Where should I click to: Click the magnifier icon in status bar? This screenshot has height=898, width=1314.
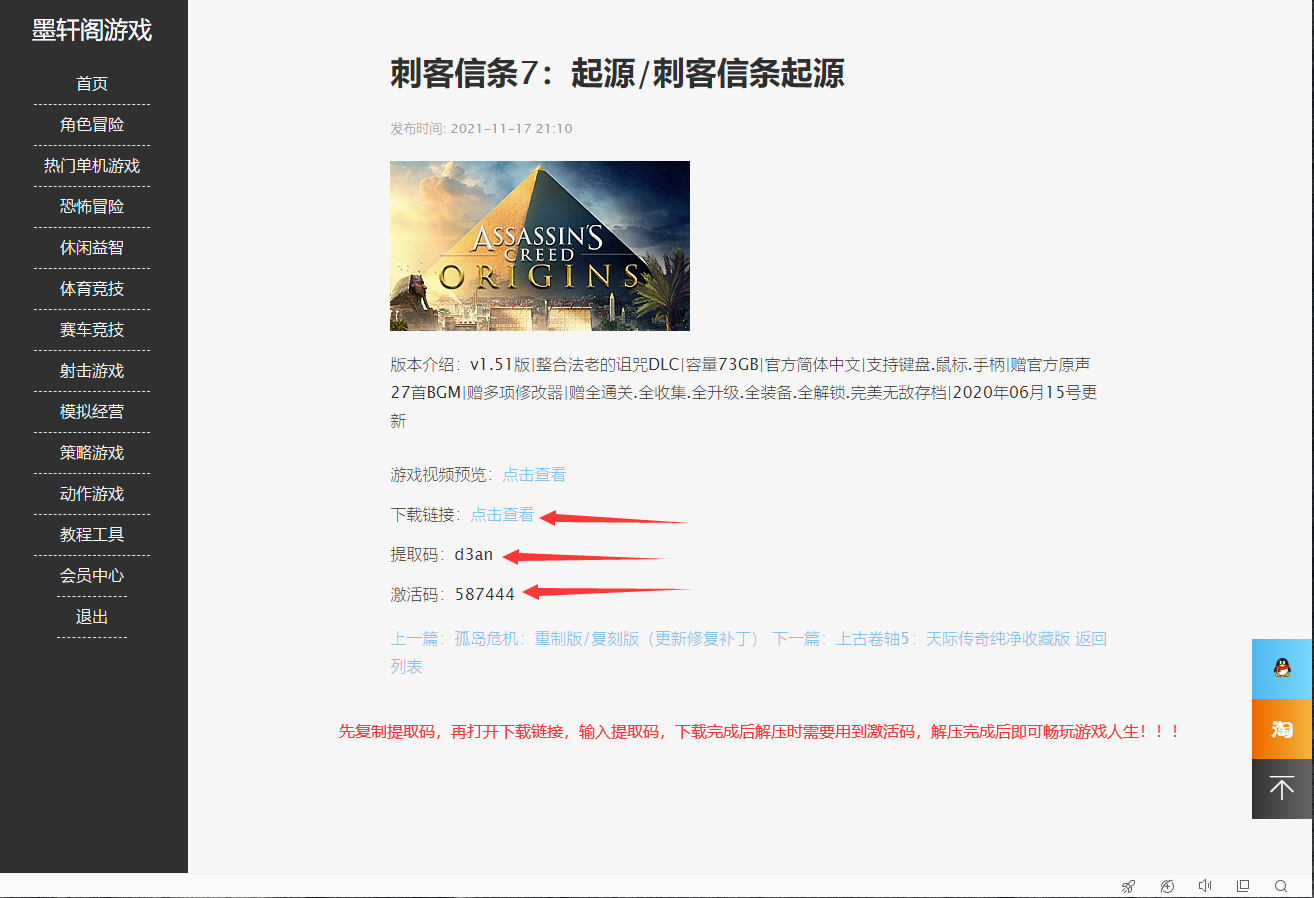coord(1281,886)
